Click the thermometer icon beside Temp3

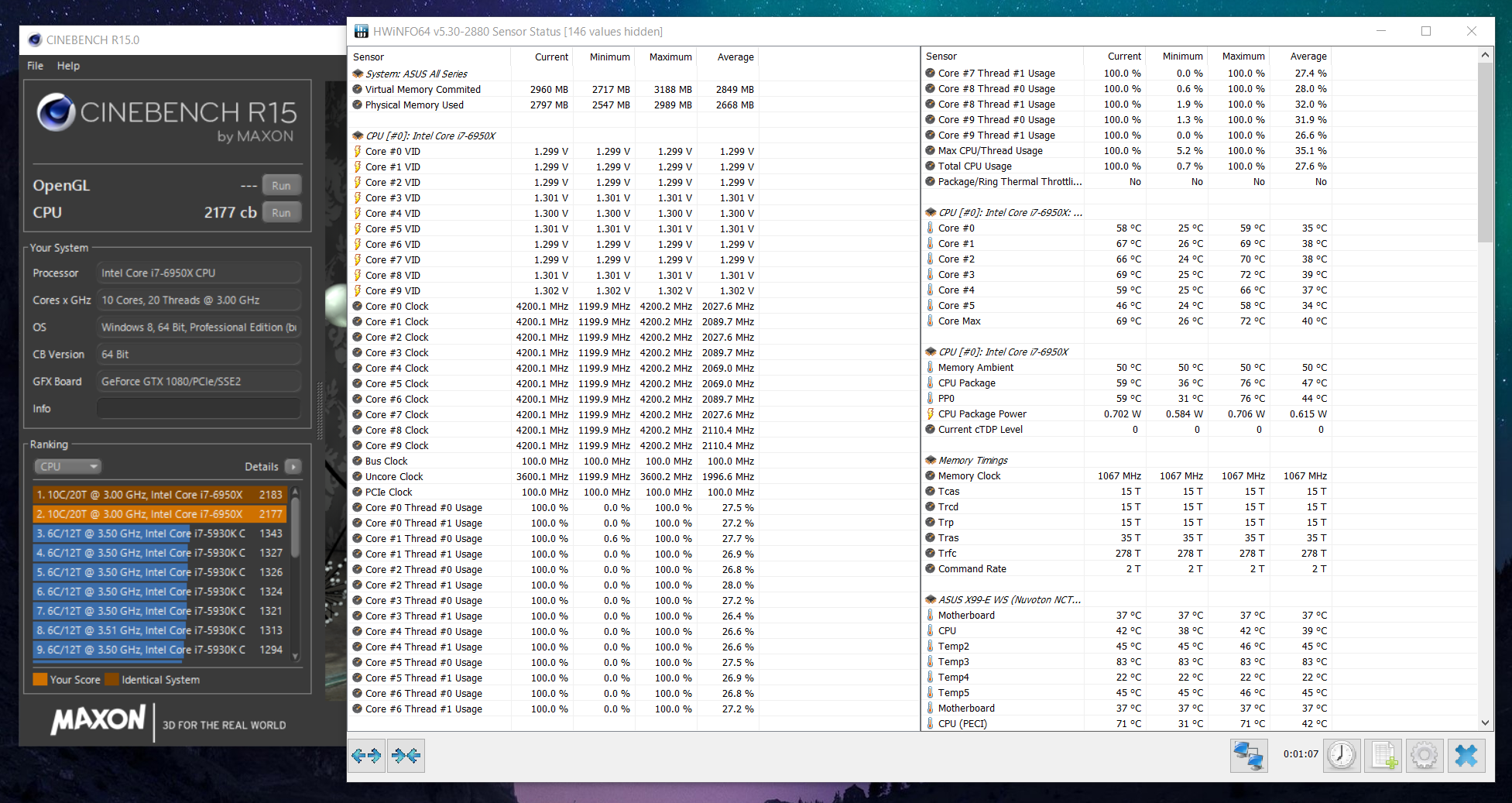pyautogui.click(x=931, y=662)
